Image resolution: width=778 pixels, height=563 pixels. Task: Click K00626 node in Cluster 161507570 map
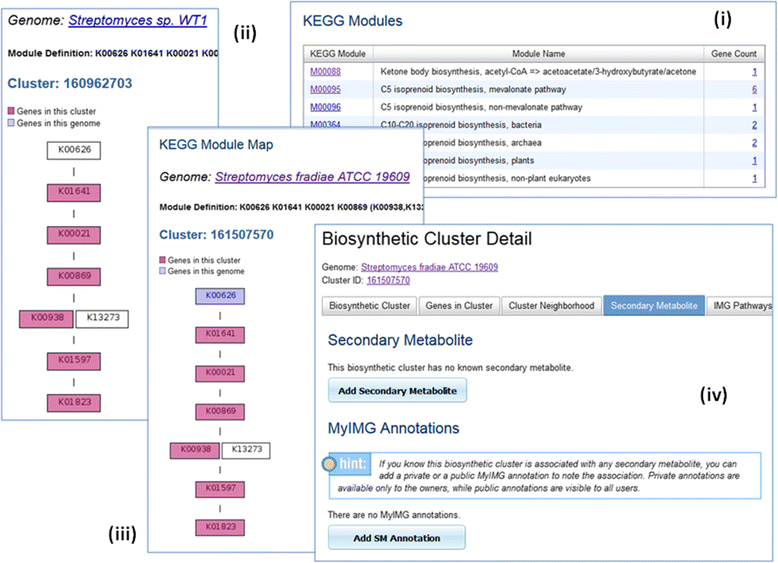(x=220, y=296)
